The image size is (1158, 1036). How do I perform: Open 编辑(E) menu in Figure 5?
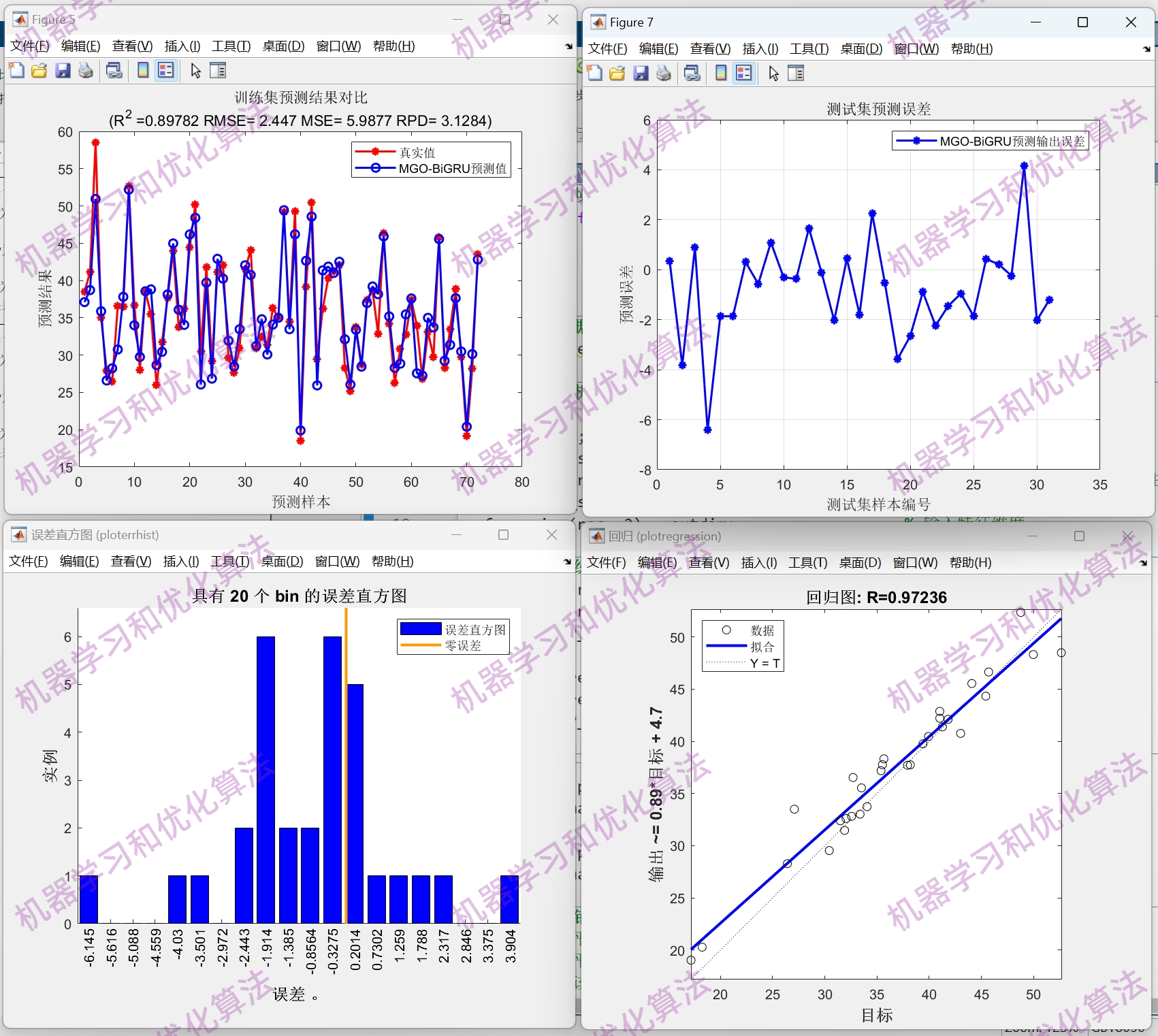click(x=81, y=46)
